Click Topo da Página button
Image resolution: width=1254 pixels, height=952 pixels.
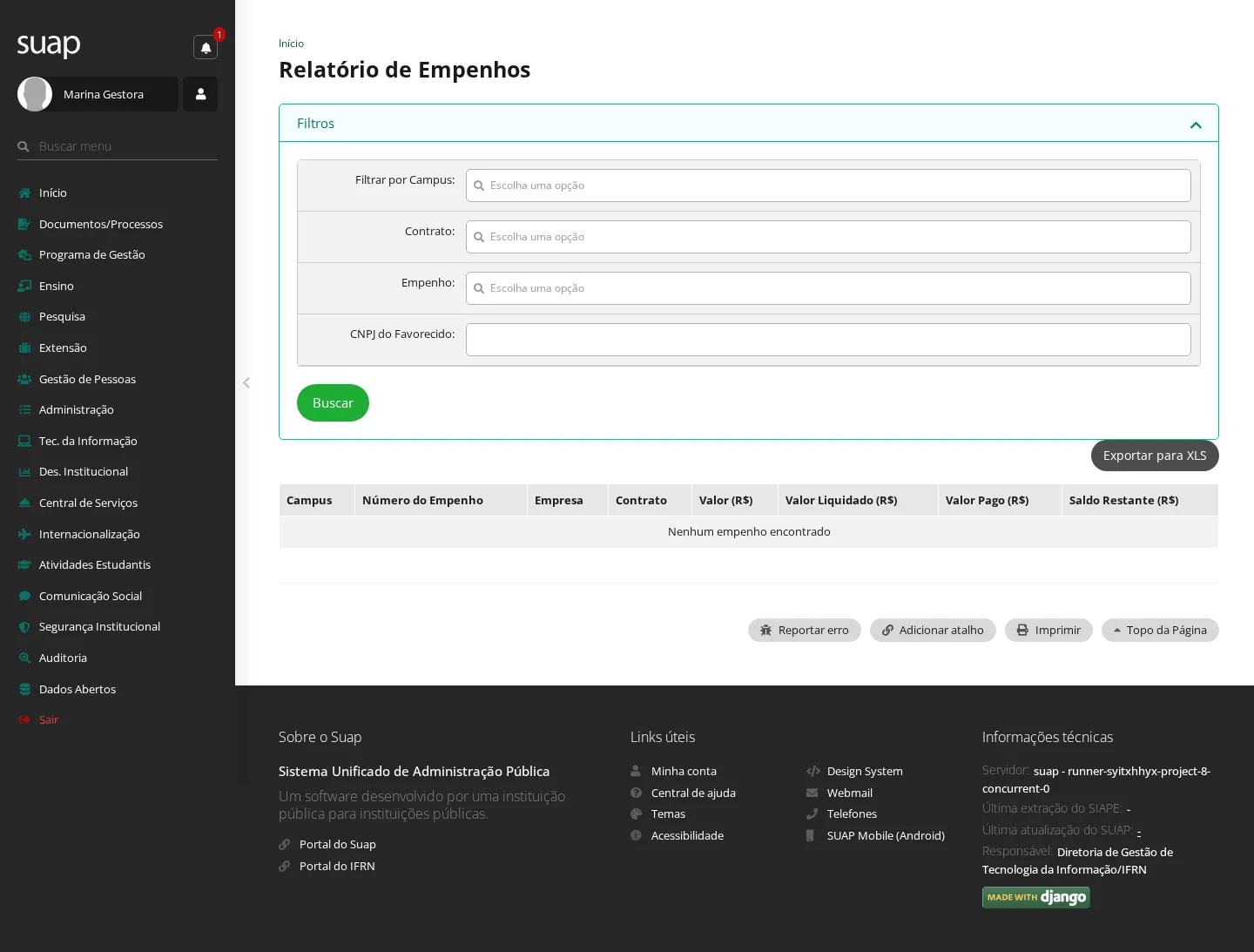coord(1160,630)
